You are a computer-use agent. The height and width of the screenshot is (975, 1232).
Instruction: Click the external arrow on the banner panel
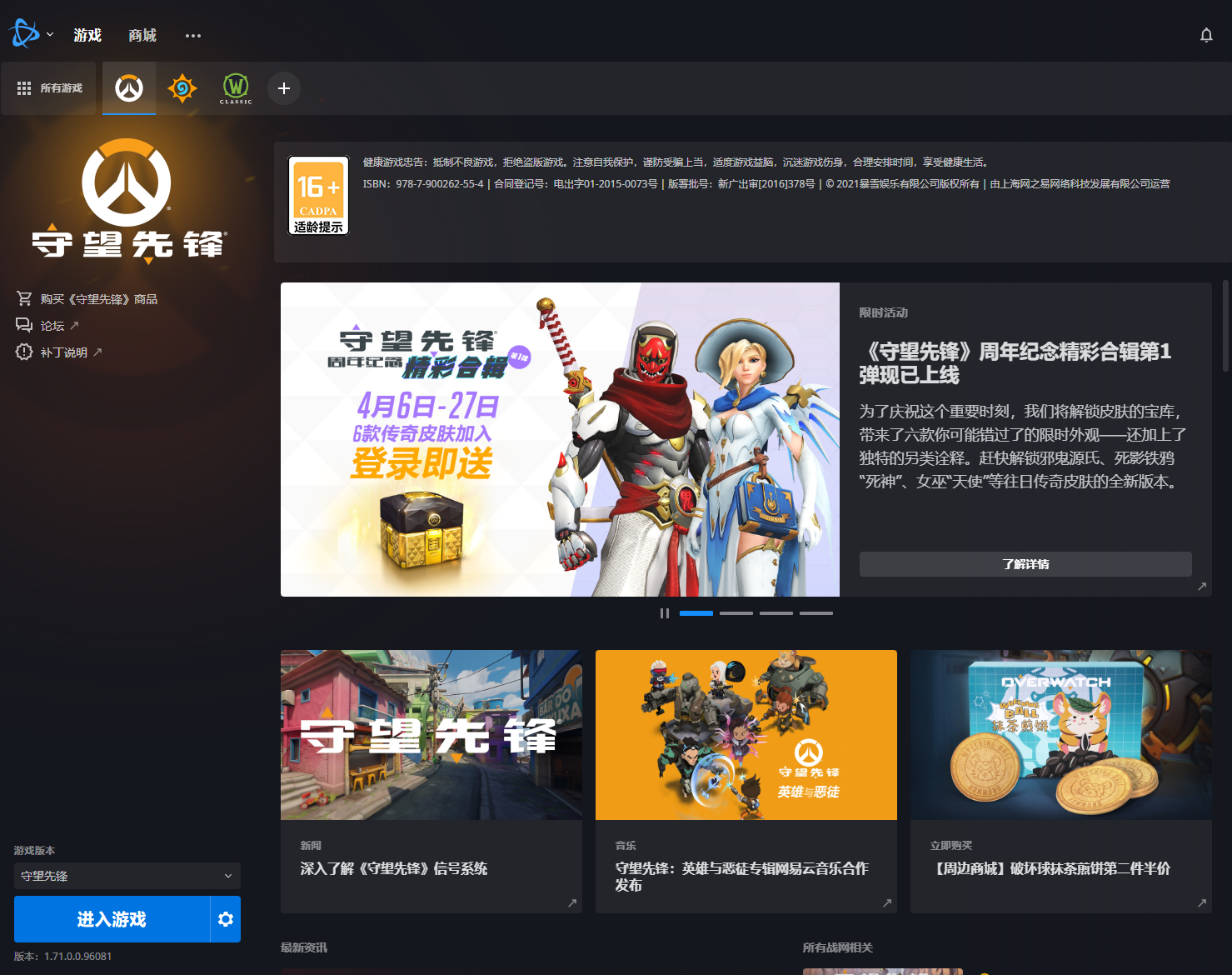1202,586
